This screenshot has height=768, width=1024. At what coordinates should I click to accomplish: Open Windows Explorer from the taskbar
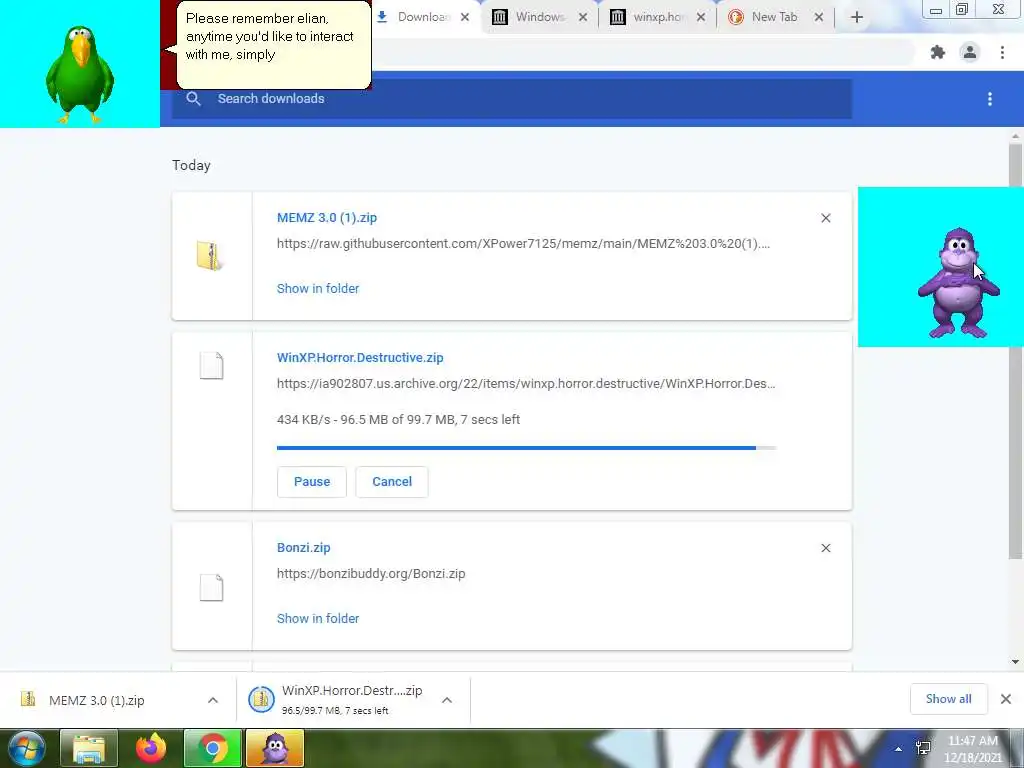pyautogui.click(x=89, y=748)
